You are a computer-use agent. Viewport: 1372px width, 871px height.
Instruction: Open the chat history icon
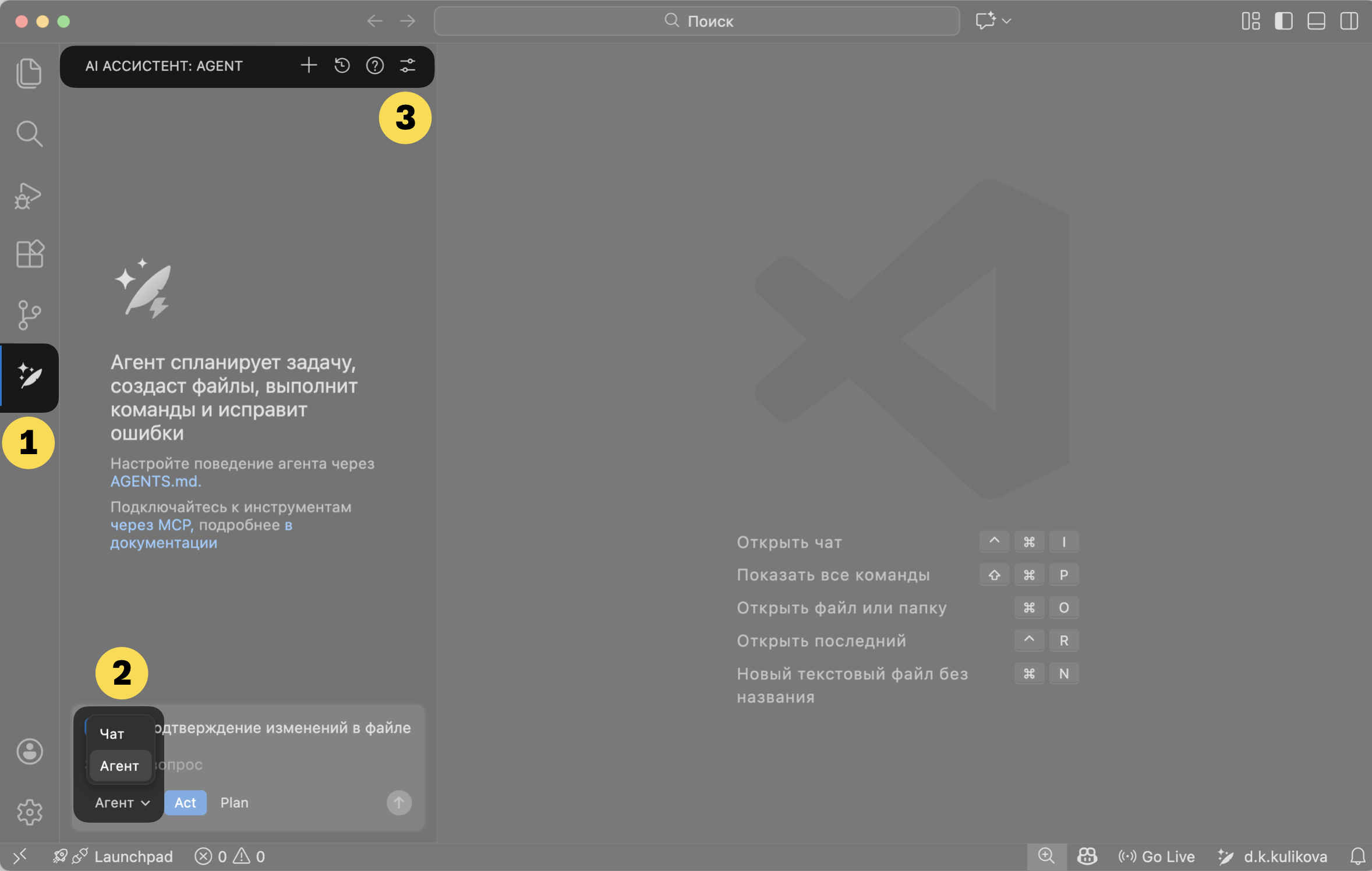point(342,65)
